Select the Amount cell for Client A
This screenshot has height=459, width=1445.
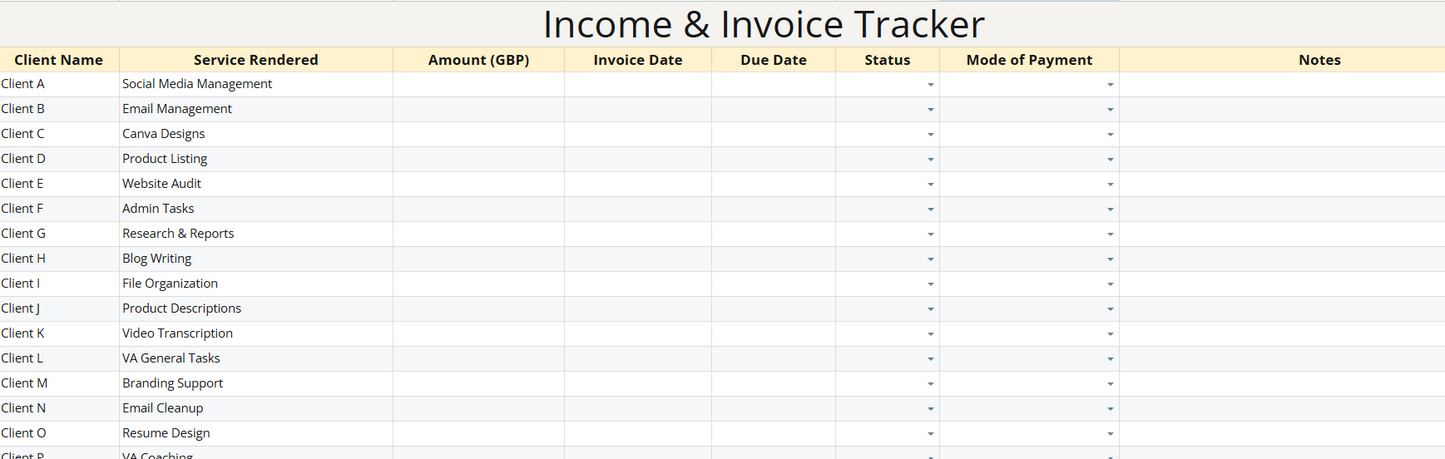pyautogui.click(x=478, y=84)
